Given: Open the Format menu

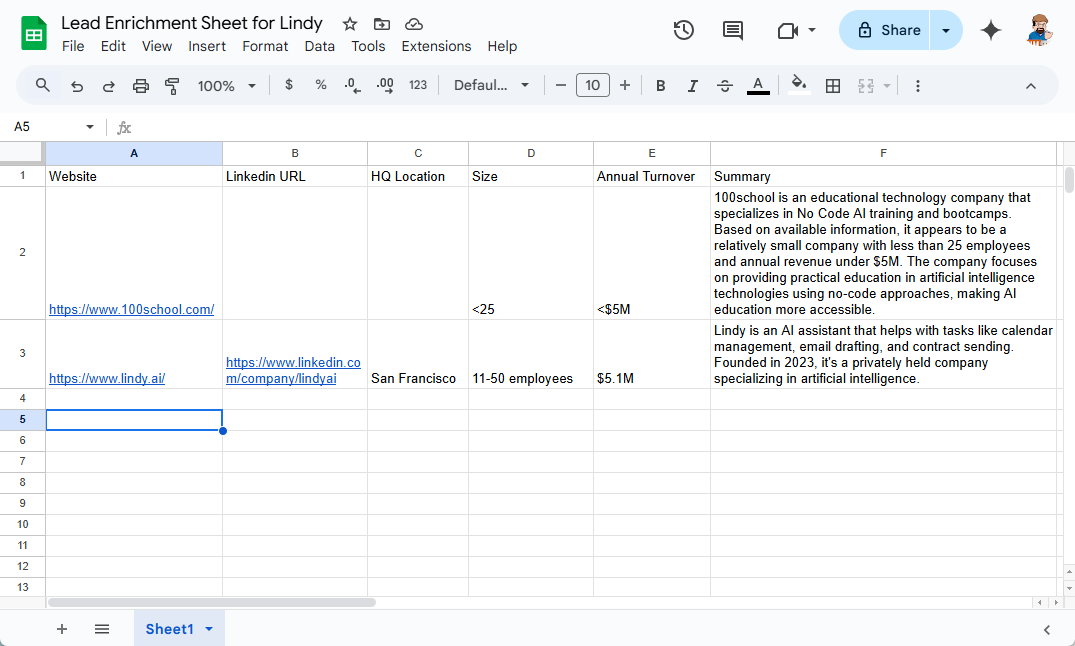Looking at the screenshot, I should [265, 46].
